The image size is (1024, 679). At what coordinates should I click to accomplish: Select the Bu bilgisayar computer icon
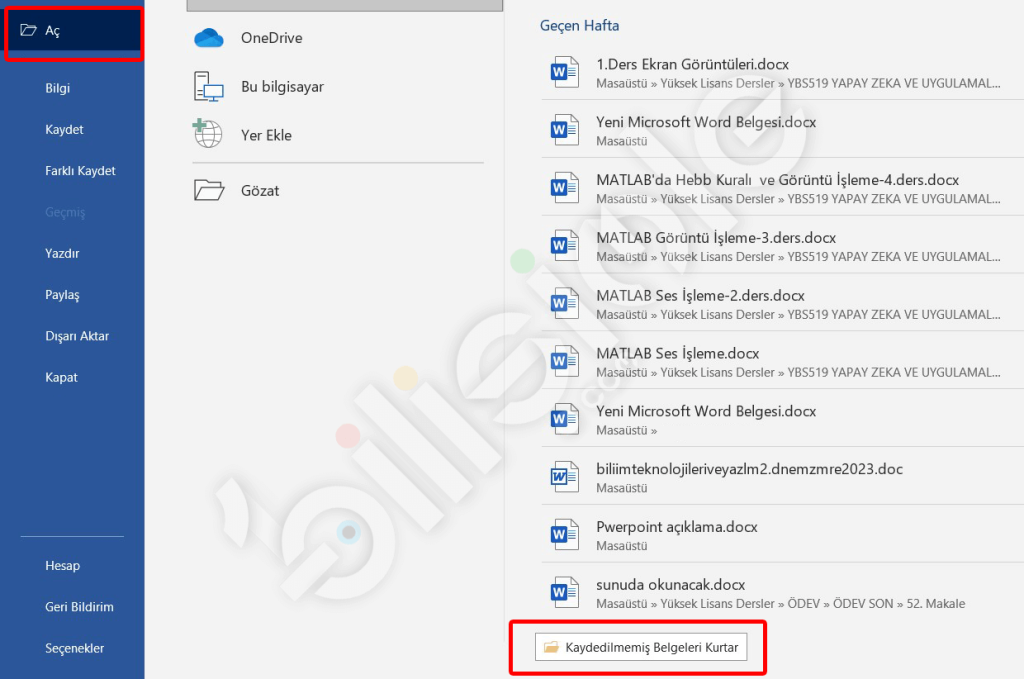coord(208,87)
